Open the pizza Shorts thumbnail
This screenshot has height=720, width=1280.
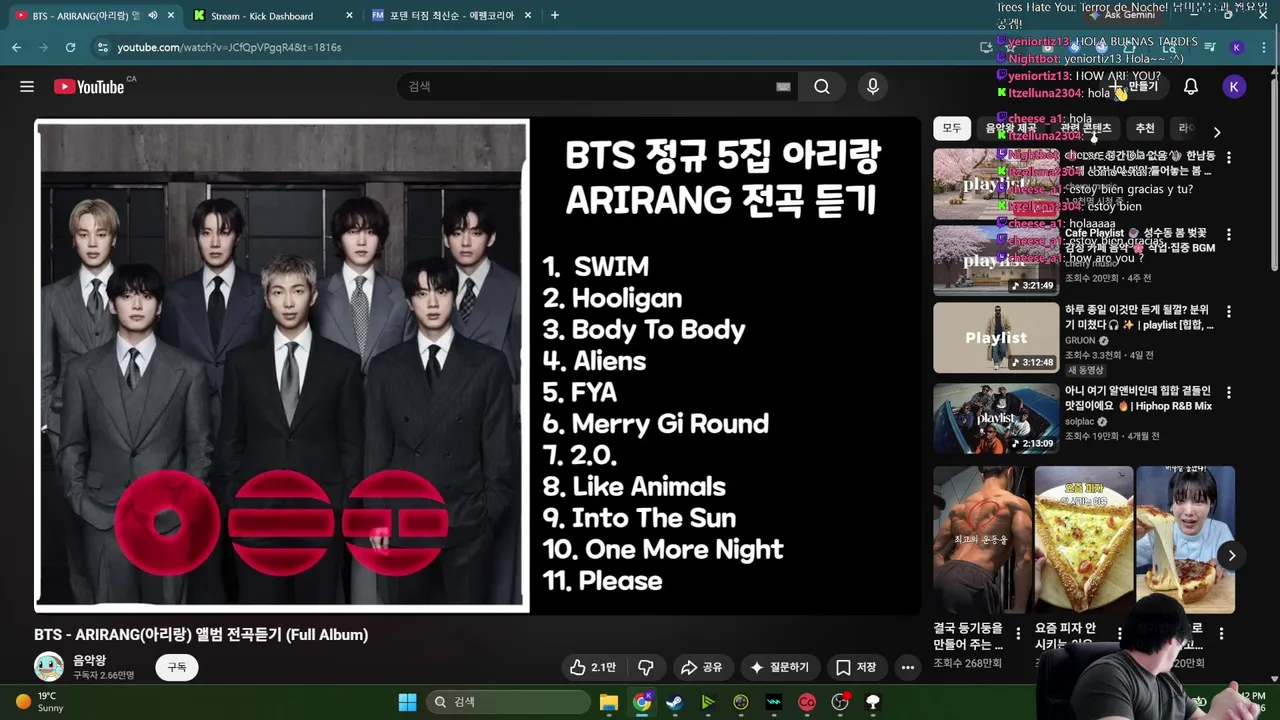click(x=1084, y=540)
